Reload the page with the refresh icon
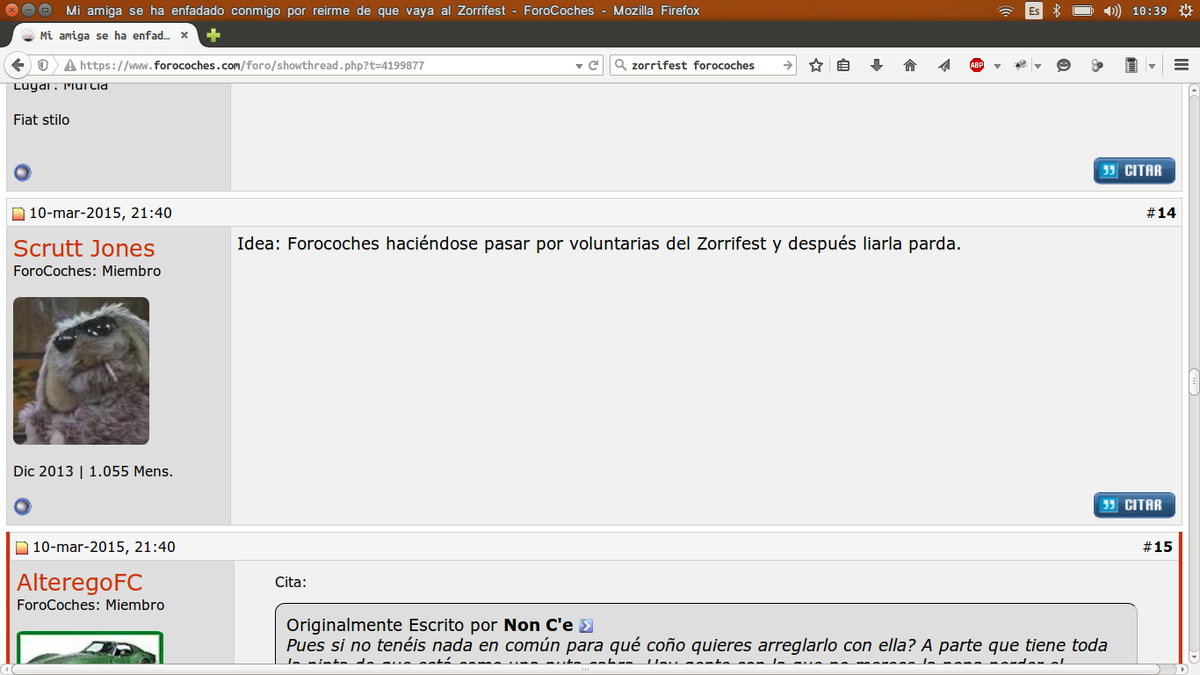This screenshot has height=675, width=1200. pos(594,65)
